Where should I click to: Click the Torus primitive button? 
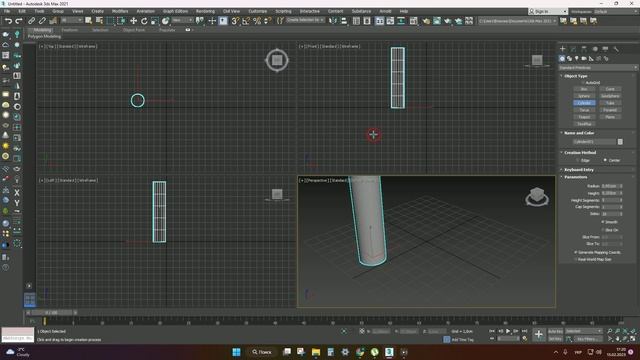click(584, 110)
